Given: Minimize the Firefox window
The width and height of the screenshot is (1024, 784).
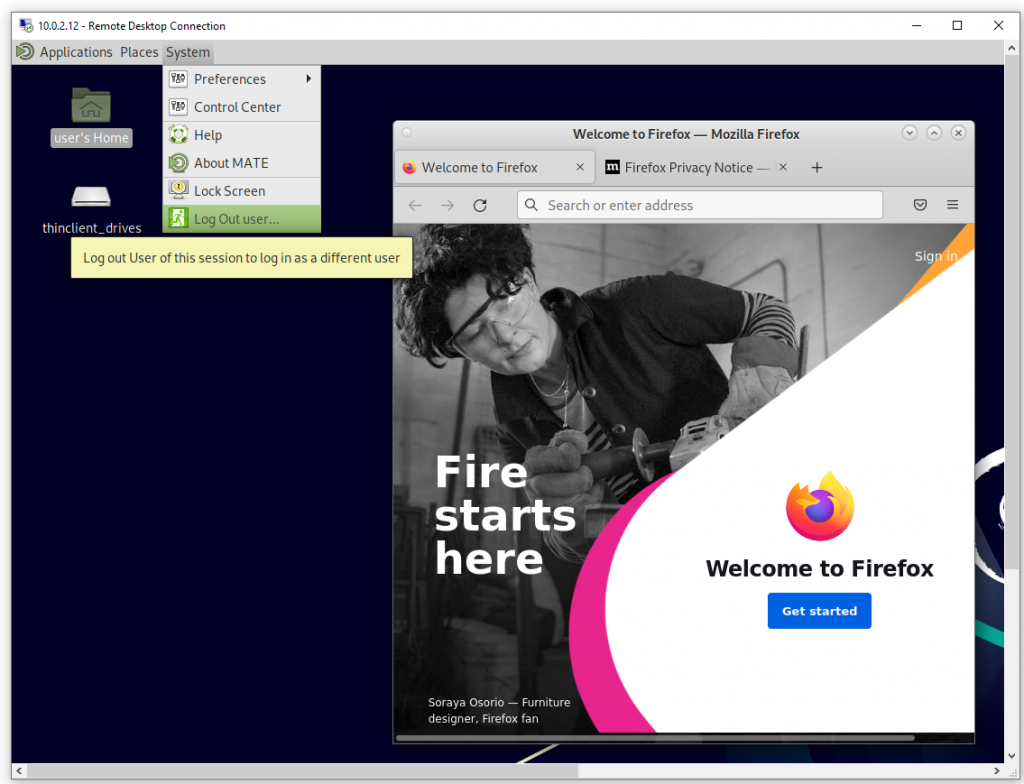Looking at the screenshot, I should tap(910, 133).
